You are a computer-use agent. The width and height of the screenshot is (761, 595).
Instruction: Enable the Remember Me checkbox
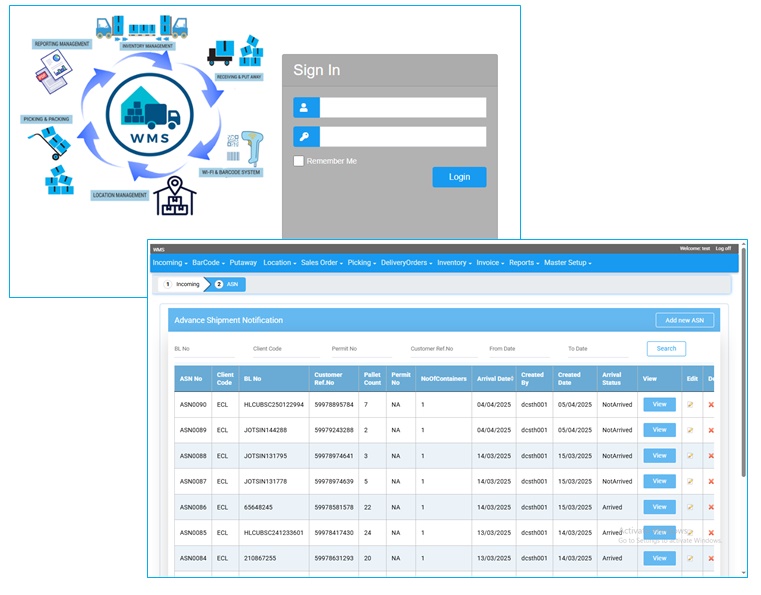(299, 161)
